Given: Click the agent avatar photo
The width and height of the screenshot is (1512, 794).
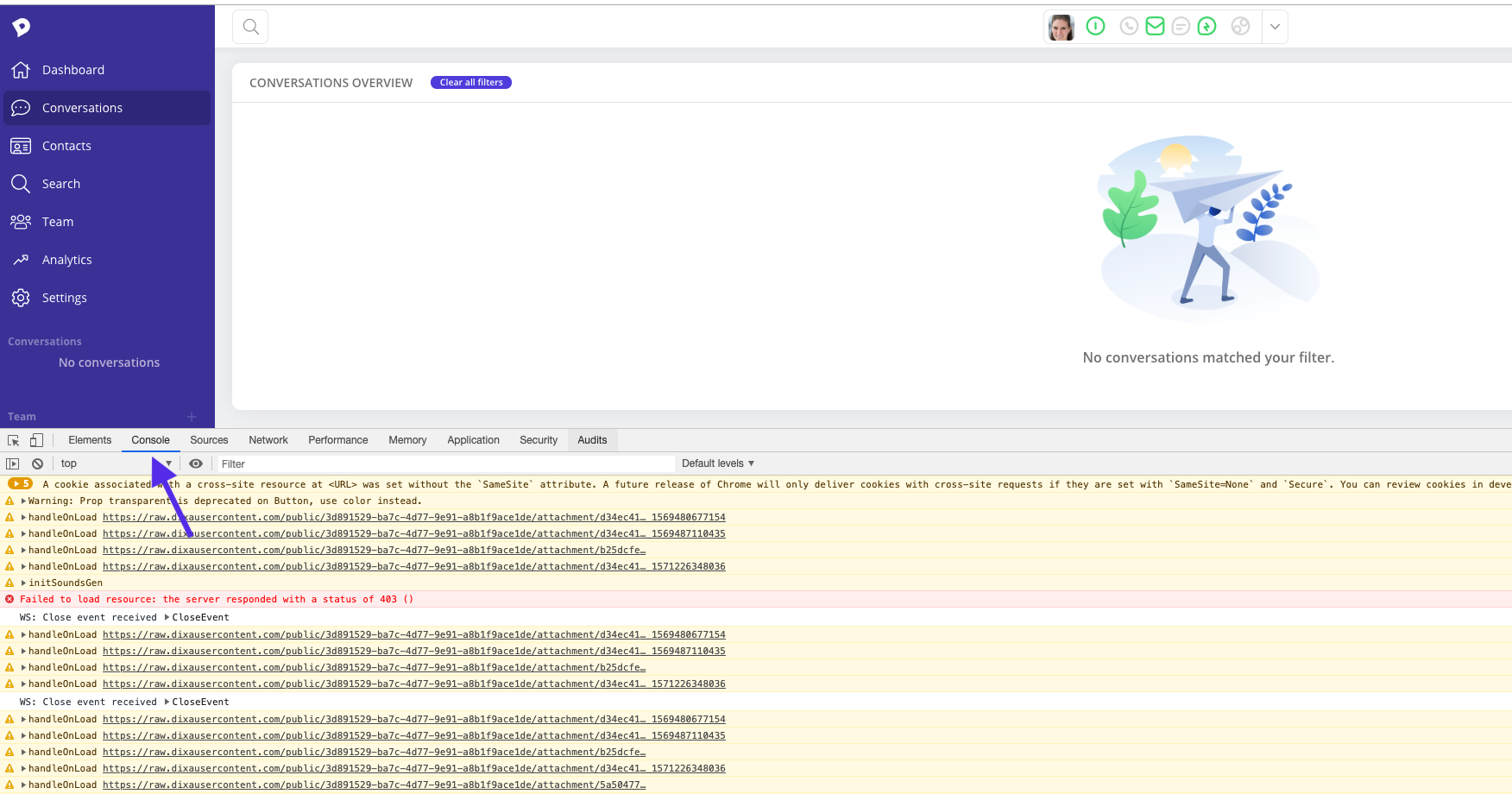Looking at the screenshot, I should click(1062, 28).
